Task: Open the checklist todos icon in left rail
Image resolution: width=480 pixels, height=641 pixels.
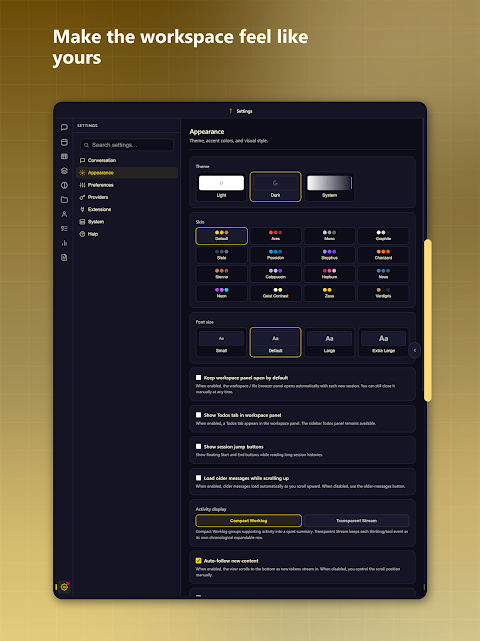Action: [x=64, y=229]
